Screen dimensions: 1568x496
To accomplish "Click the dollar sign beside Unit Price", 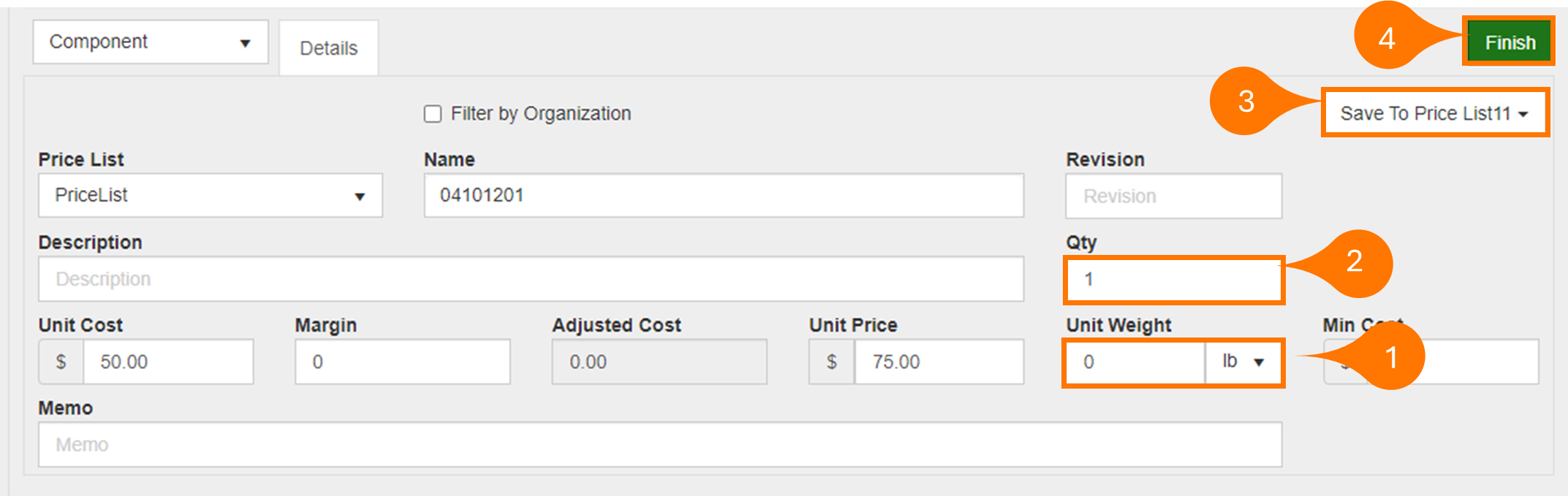I will 831,362.
